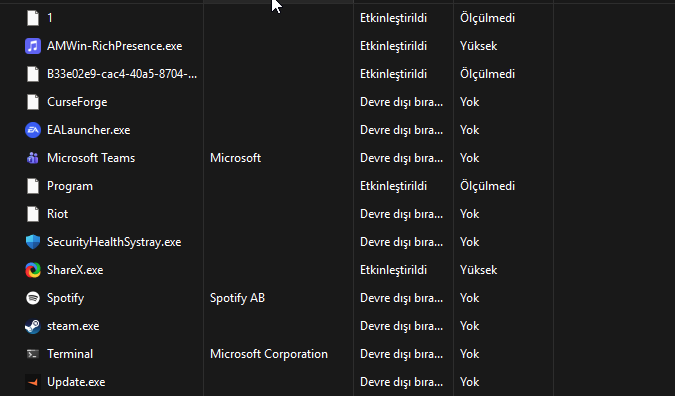675x396 pixels.
Task: Click the Yok impact for CurseForge
Action: [x=469, y=102]
